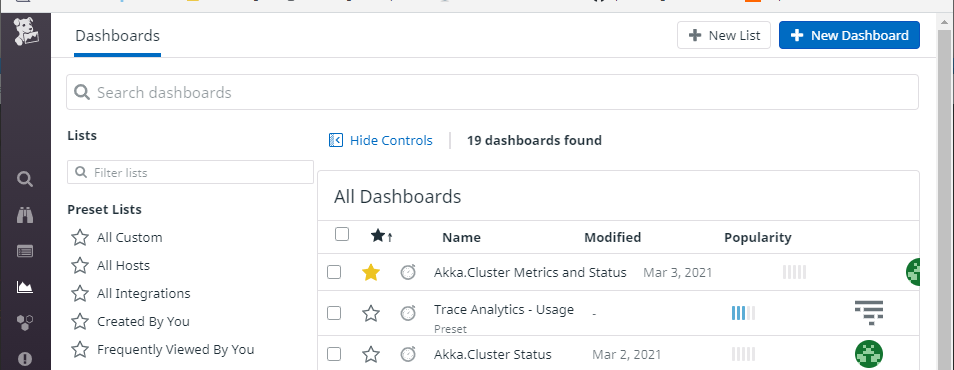Tick the select-all checkbox in table header
Image resolution: width=954 pixels, height=370 pixels.
tap(342, 234)
